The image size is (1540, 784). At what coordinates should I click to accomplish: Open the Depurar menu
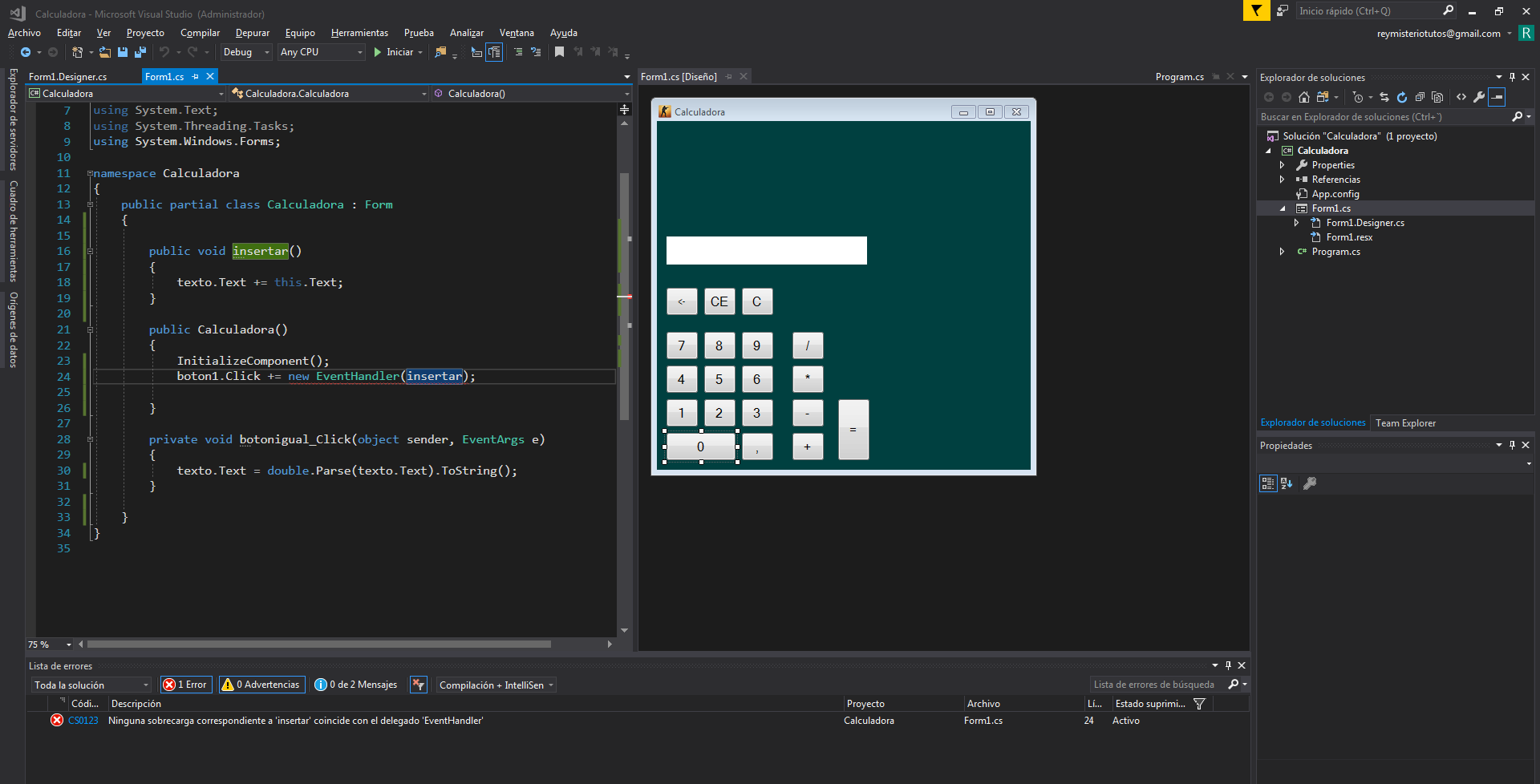[x=252, y=33]
